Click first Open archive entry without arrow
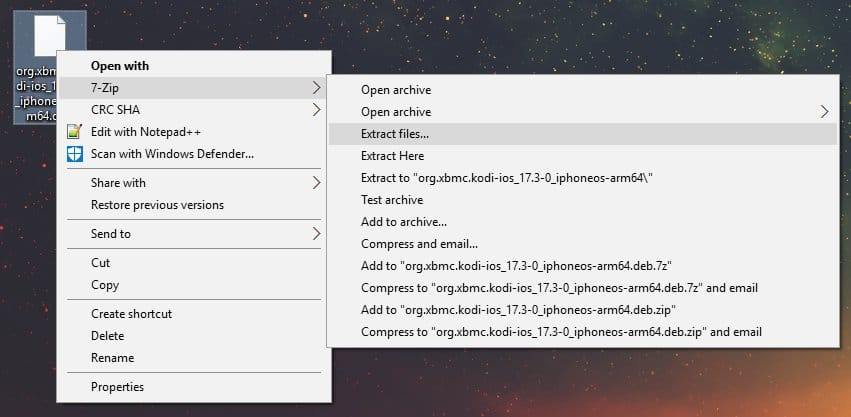851x417 pixels. click(583, 90)
